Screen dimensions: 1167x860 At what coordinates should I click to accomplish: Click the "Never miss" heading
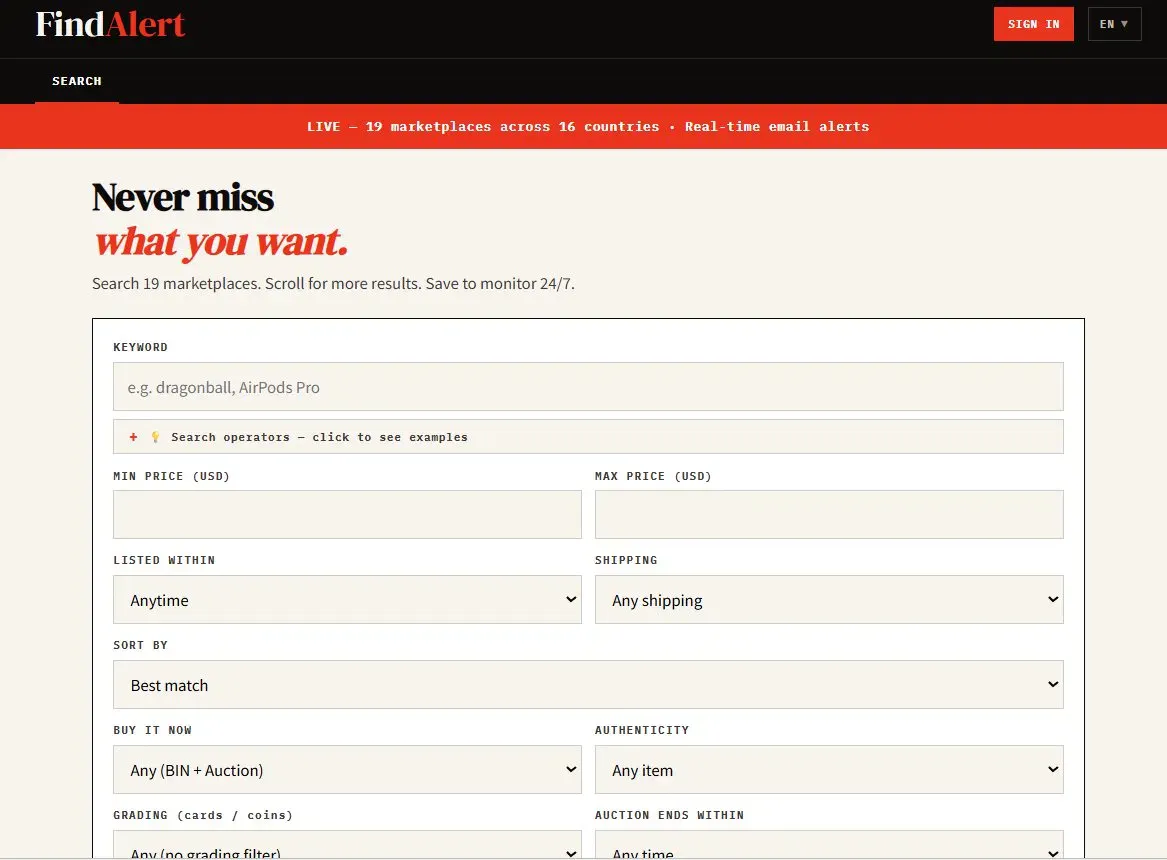(x=183, y=198)
